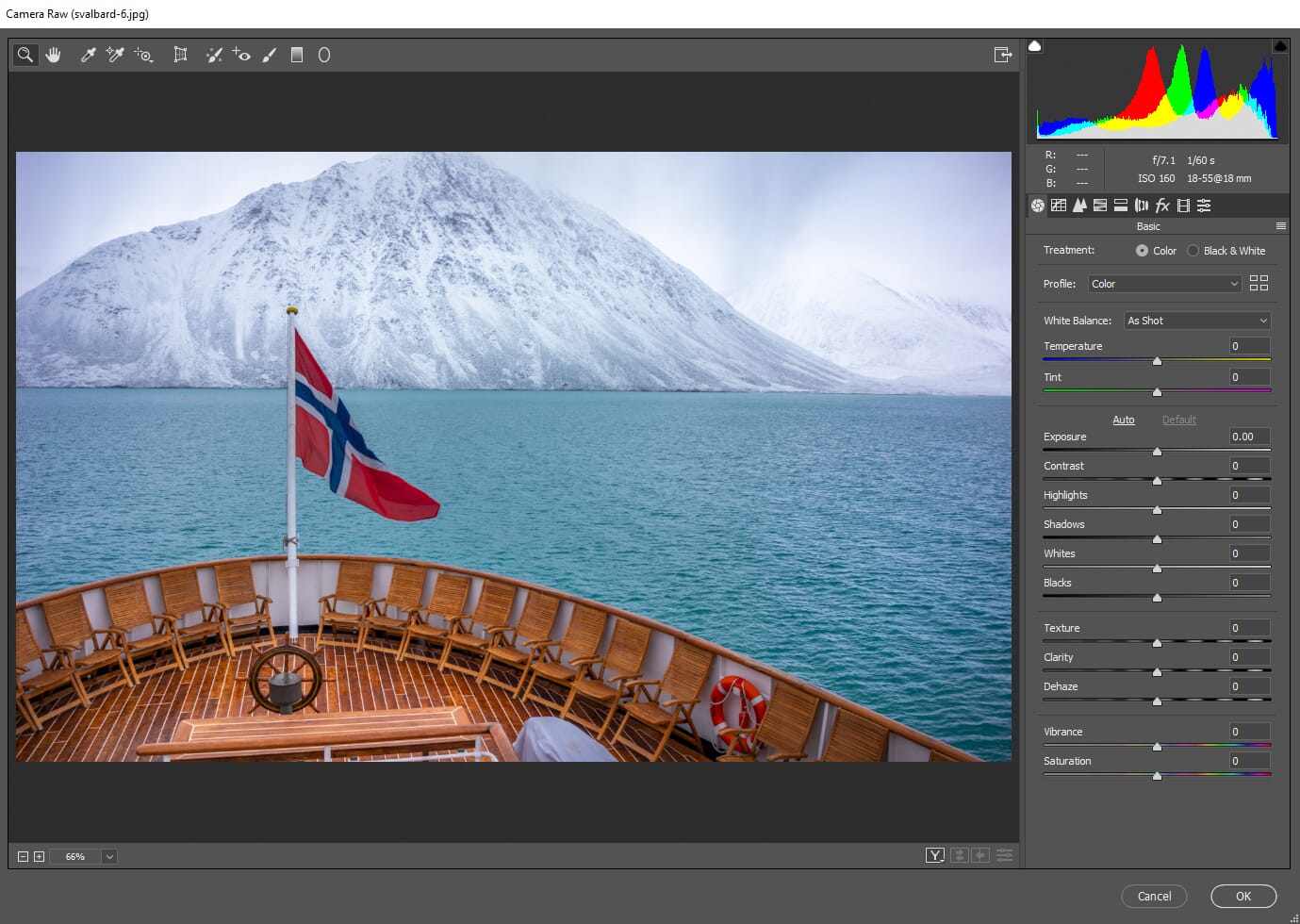
Task: Open the Split Toning panel tab
Action: point(1121,205)
